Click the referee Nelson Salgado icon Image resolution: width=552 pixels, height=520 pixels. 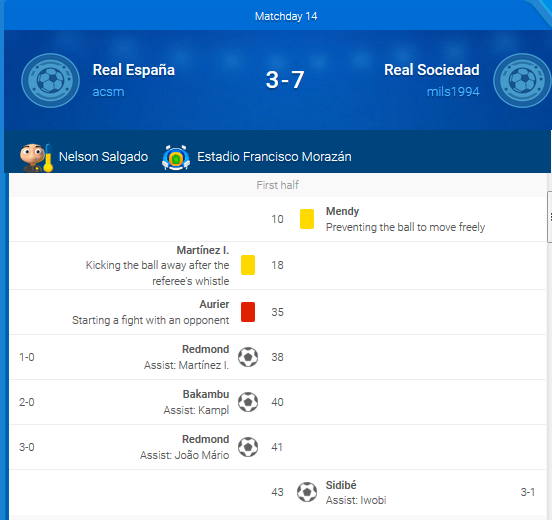coord(36,157)
